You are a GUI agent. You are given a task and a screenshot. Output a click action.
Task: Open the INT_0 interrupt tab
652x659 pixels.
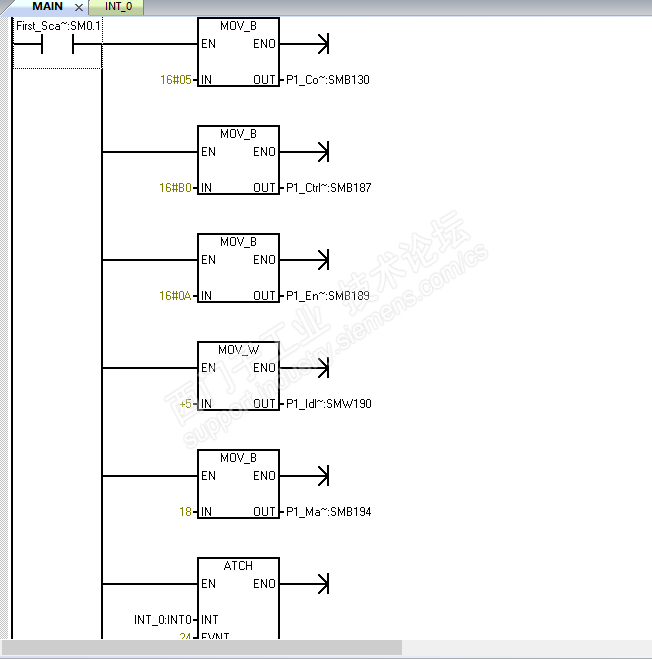tap(118, 7)
